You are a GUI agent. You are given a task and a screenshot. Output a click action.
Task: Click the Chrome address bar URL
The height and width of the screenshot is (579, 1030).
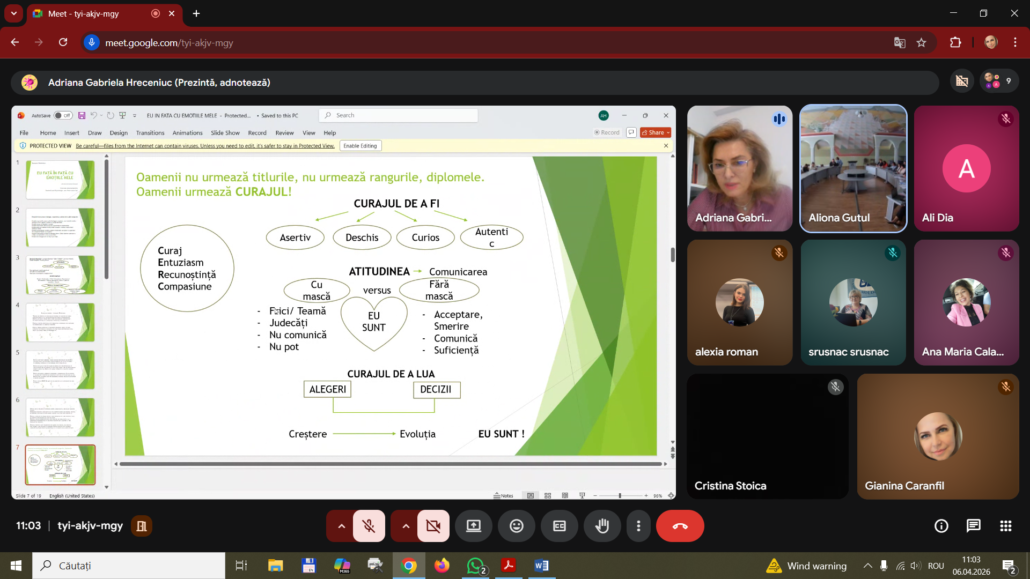click(x=169, y=43)
